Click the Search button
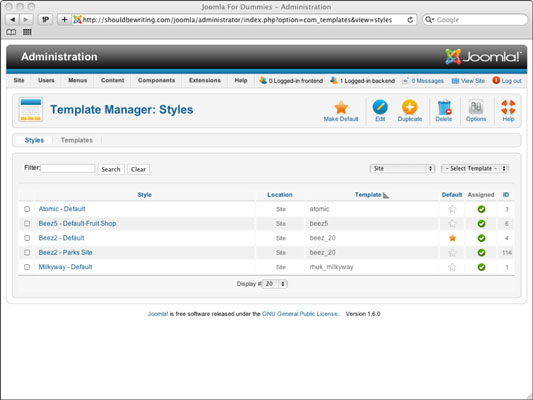The height and width of the screenshot is (400, 533). 111,169
